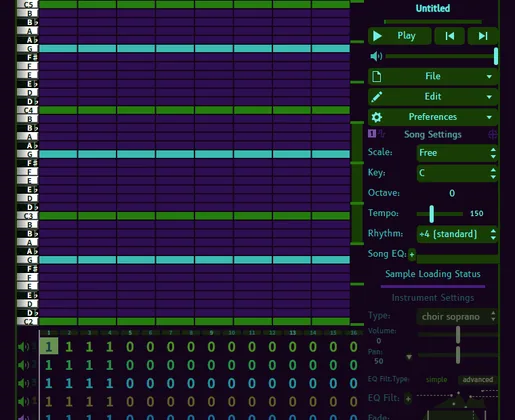Select the simple EQ filter type
This screenshot has height=420, width=515.
(x=436, y=380)
